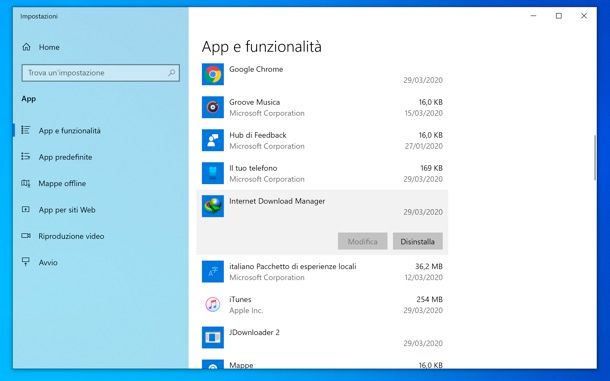
Task: Open the App predefinite section
Action: (101, 157)
